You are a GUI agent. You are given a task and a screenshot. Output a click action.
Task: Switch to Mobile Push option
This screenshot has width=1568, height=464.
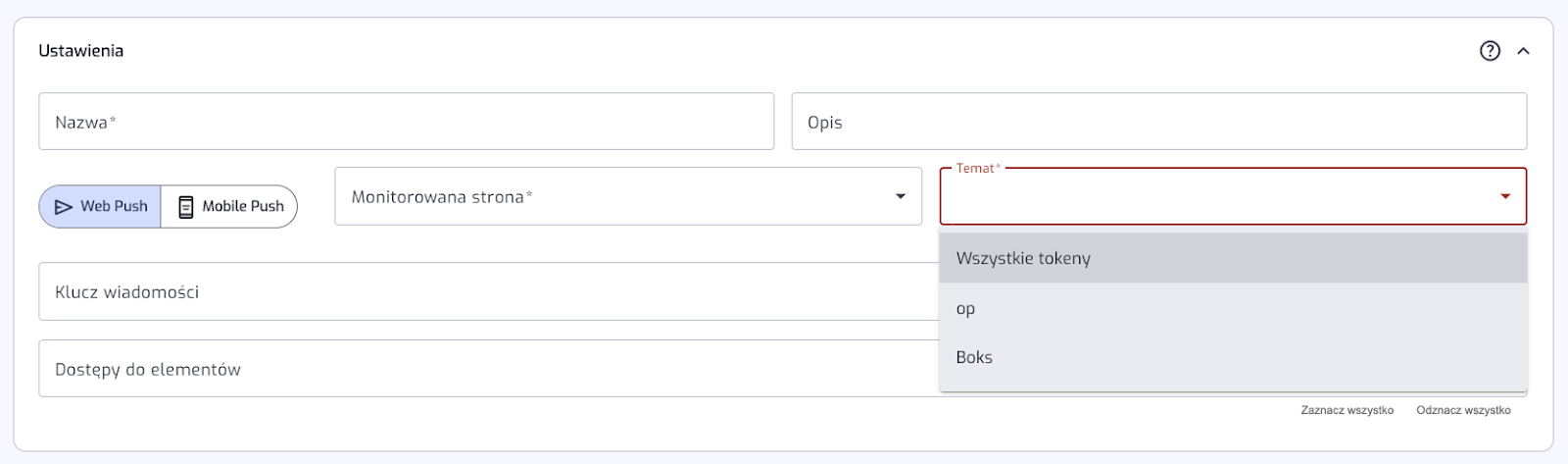pyautogui.click(x=229, y=207)
